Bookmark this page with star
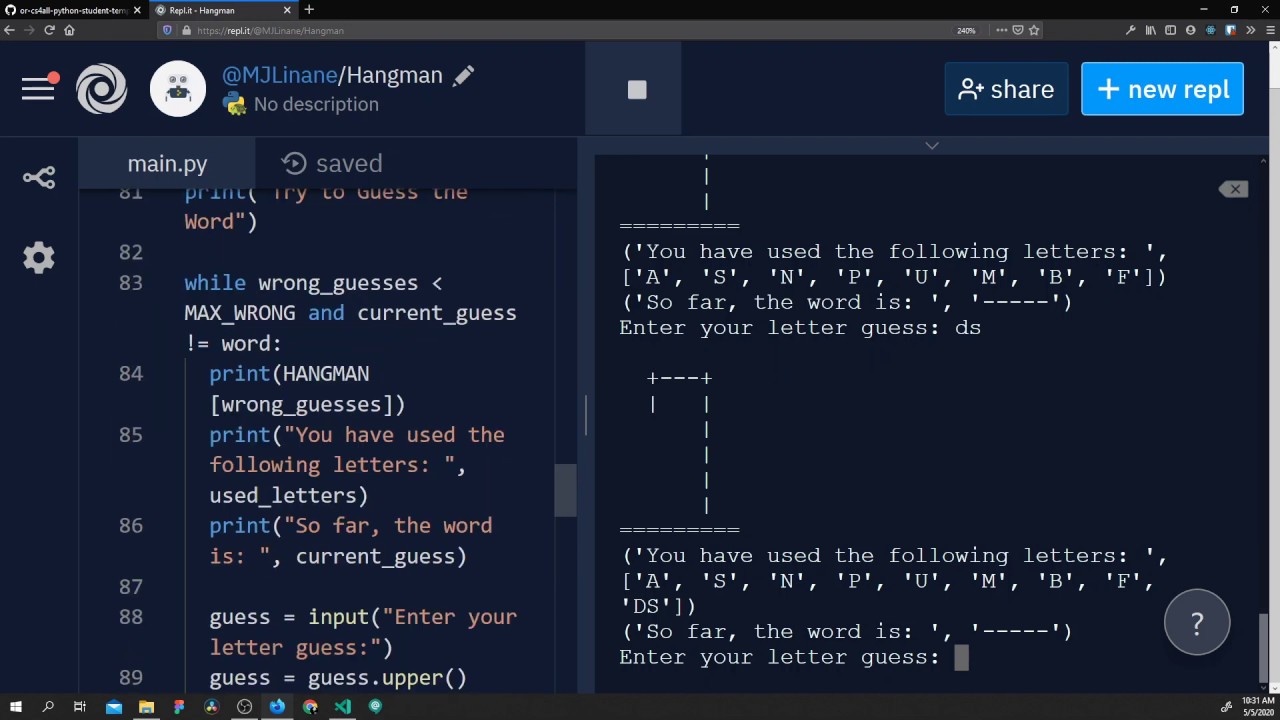Image resolution: width=1280 pixels, height=720 pixels. [x=1034, y=30]
